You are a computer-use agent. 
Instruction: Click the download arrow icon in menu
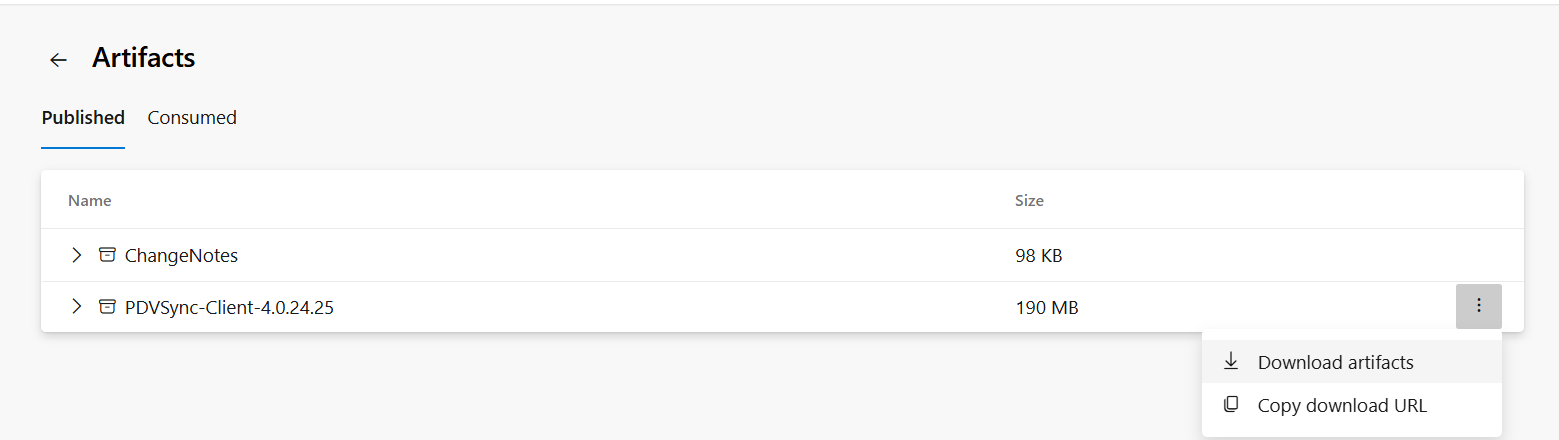tap(1231, 362)
